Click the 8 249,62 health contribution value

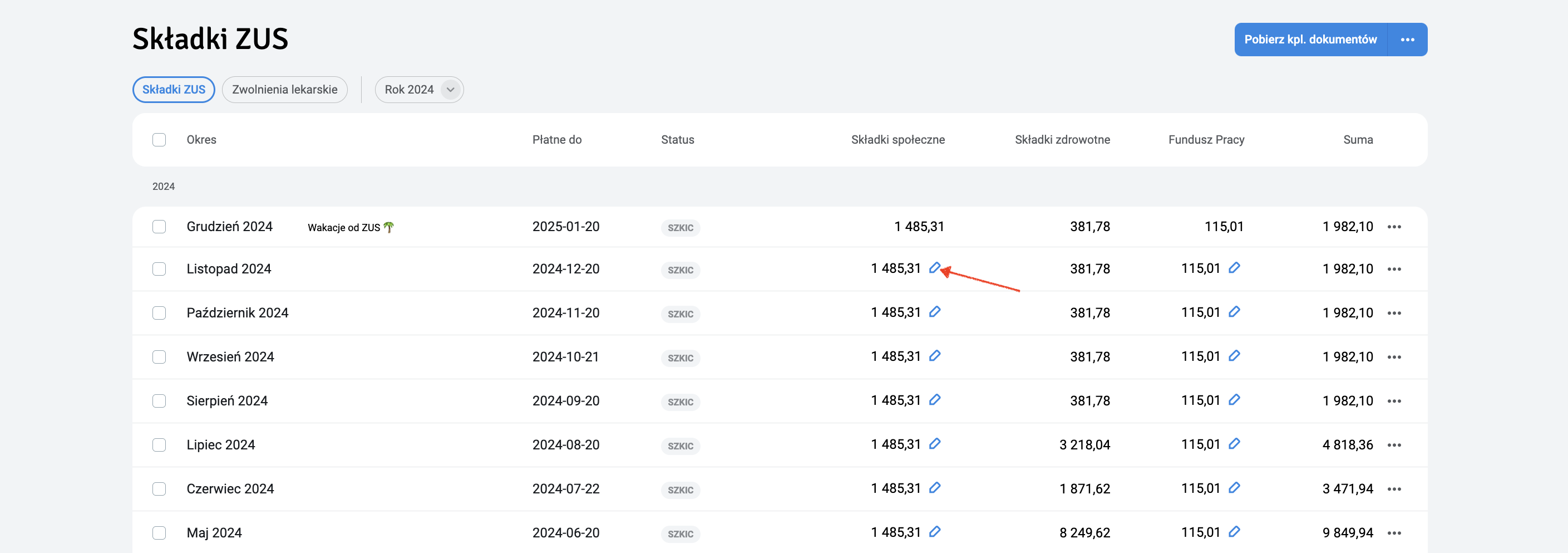(x=1084, y=532)
